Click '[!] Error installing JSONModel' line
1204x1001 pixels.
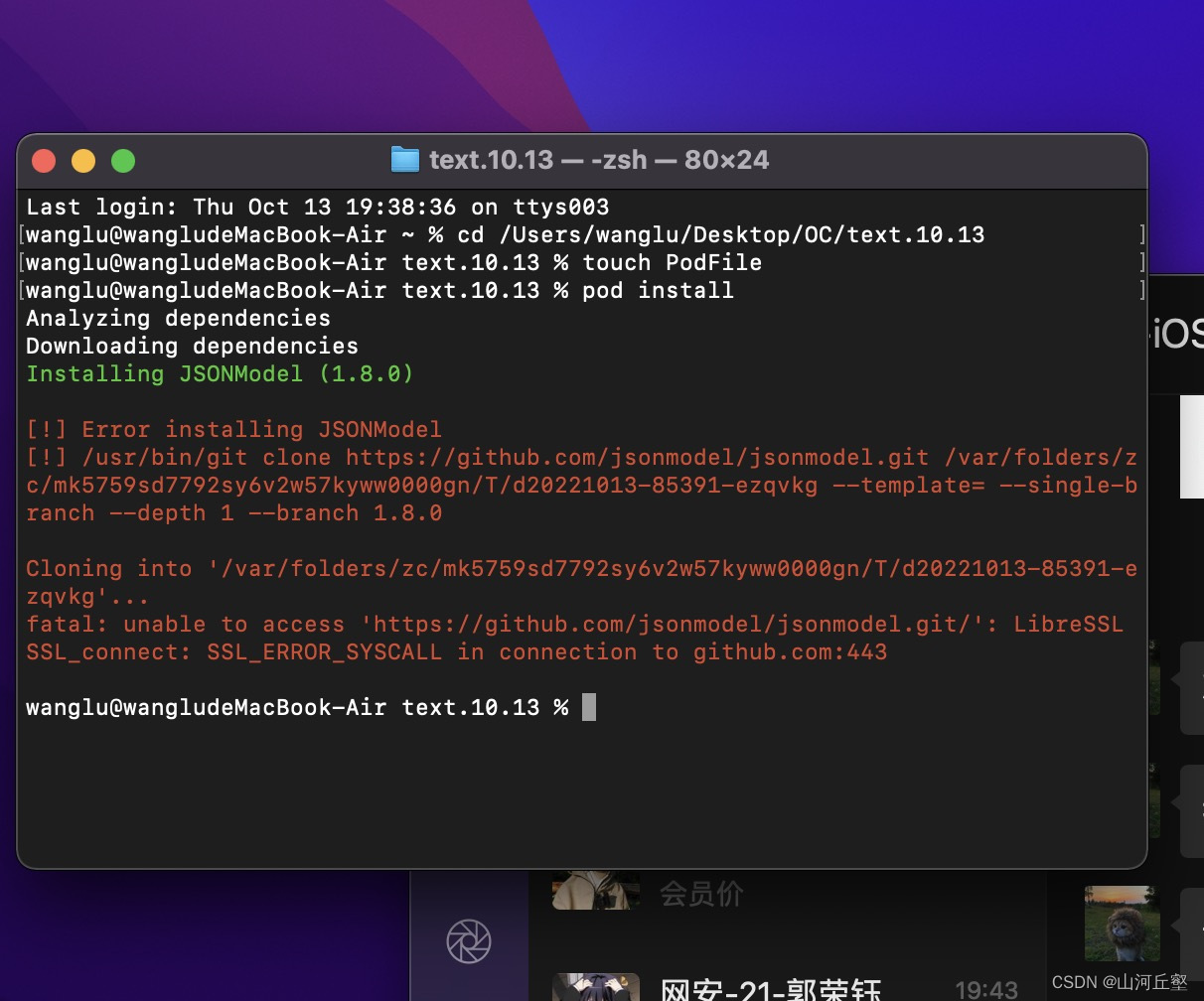coord(233,430)
